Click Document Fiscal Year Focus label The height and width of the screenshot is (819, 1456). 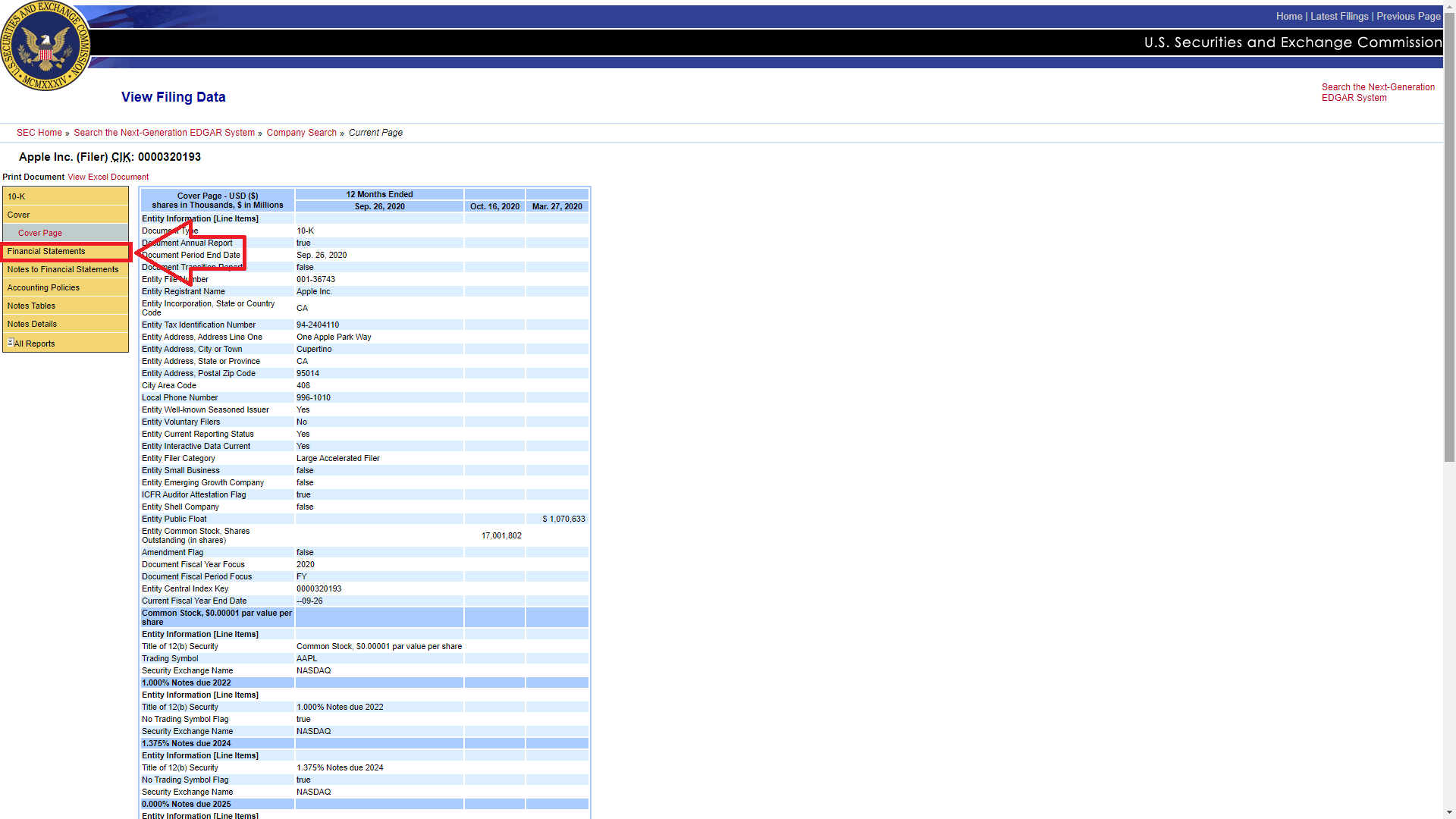tap(193, 564)
